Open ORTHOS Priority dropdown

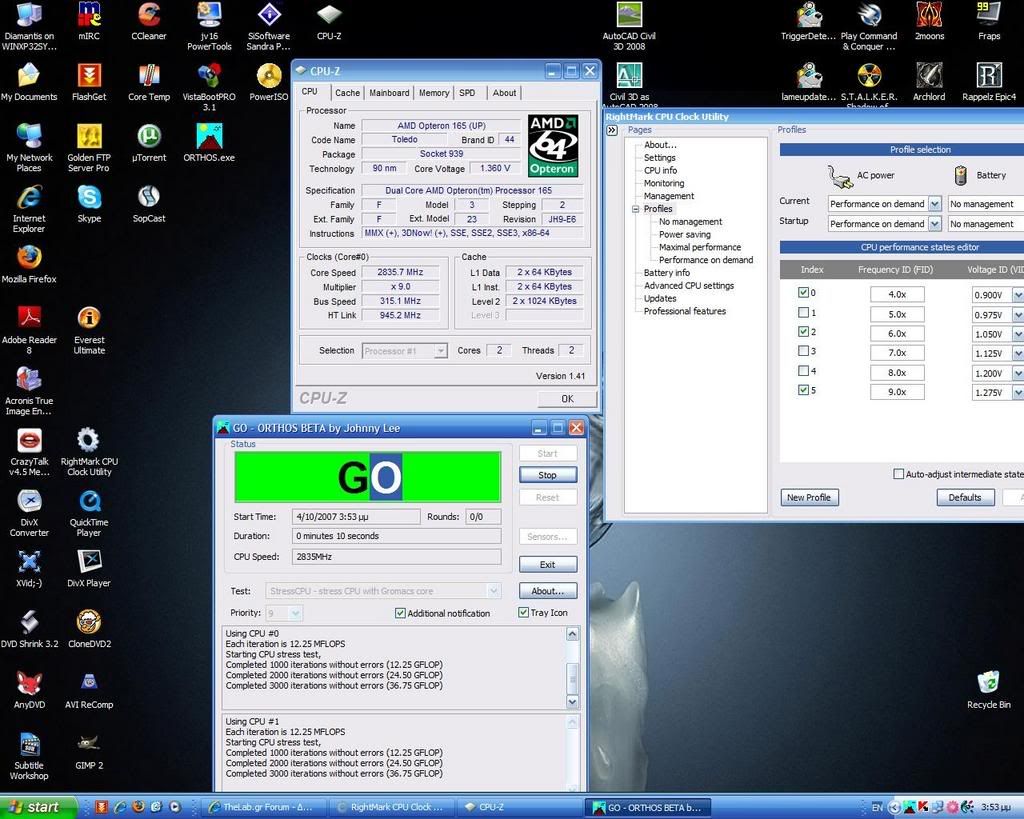(296, 613)
